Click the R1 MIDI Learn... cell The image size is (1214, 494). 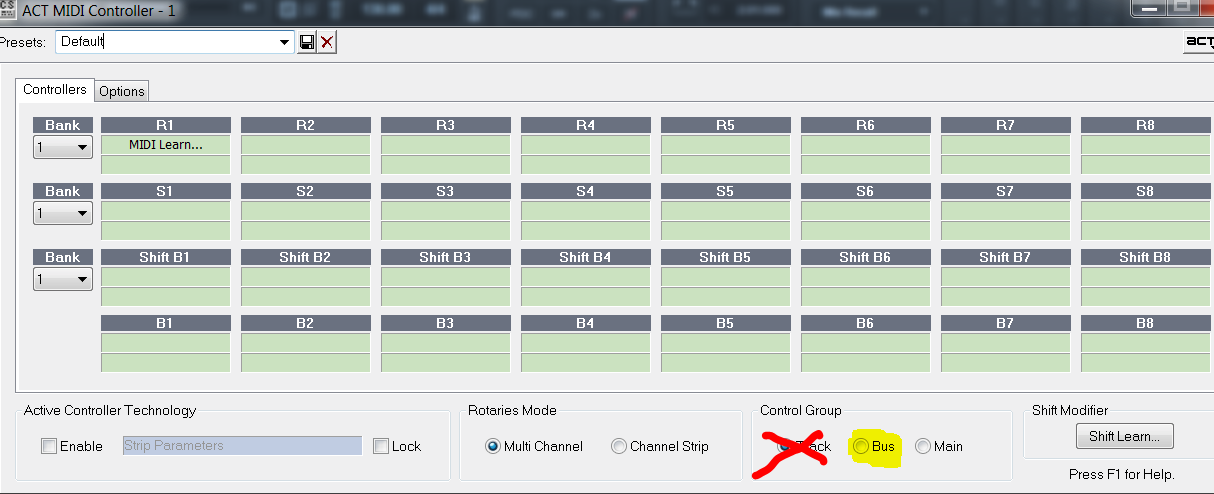tap(166, 145)
